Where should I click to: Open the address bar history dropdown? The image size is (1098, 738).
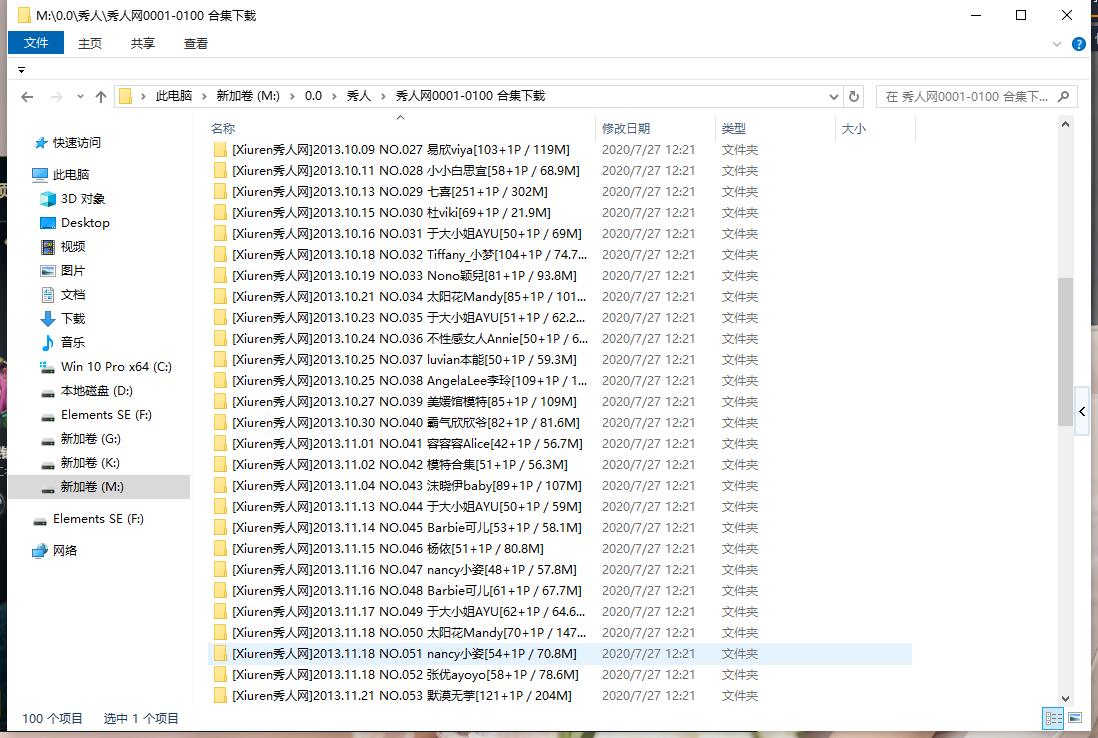pyautogui.click(x=833, y=97)
